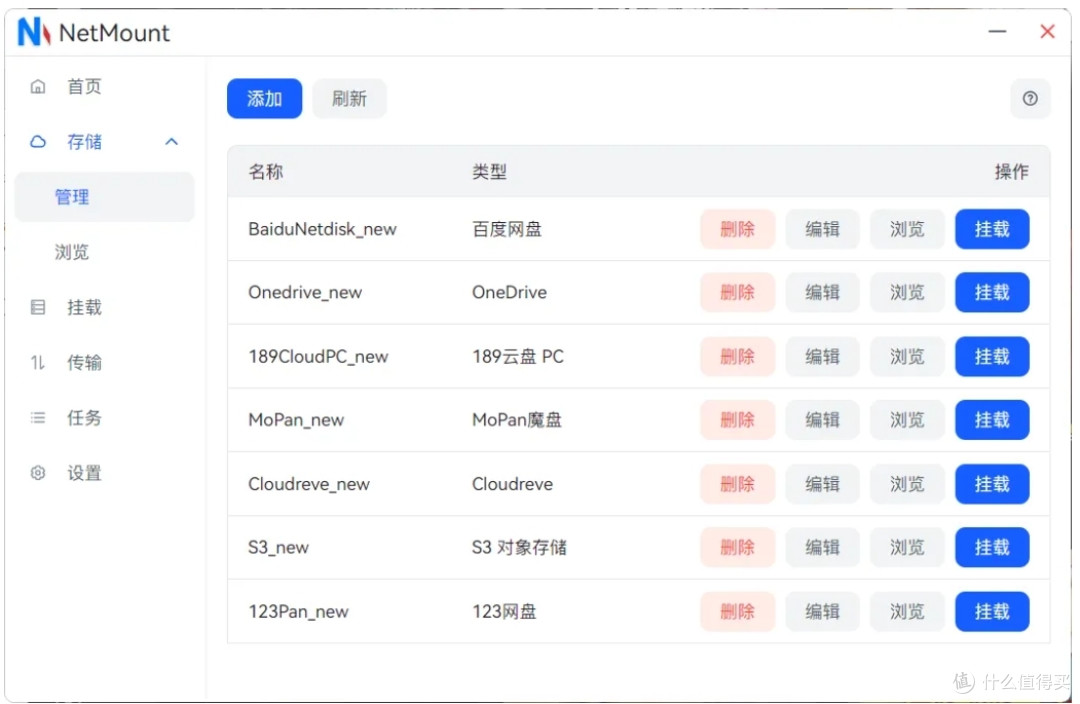The image size is (1080, 704).
Task: Open the help icon at top right
Action: click(x=1031, y=98)
